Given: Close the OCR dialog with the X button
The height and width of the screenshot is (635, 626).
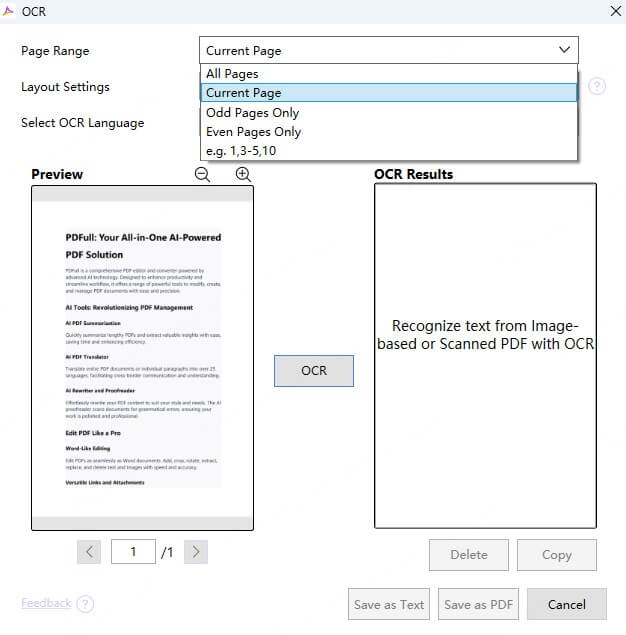Looking at the screenshot, I should point(616,11).
